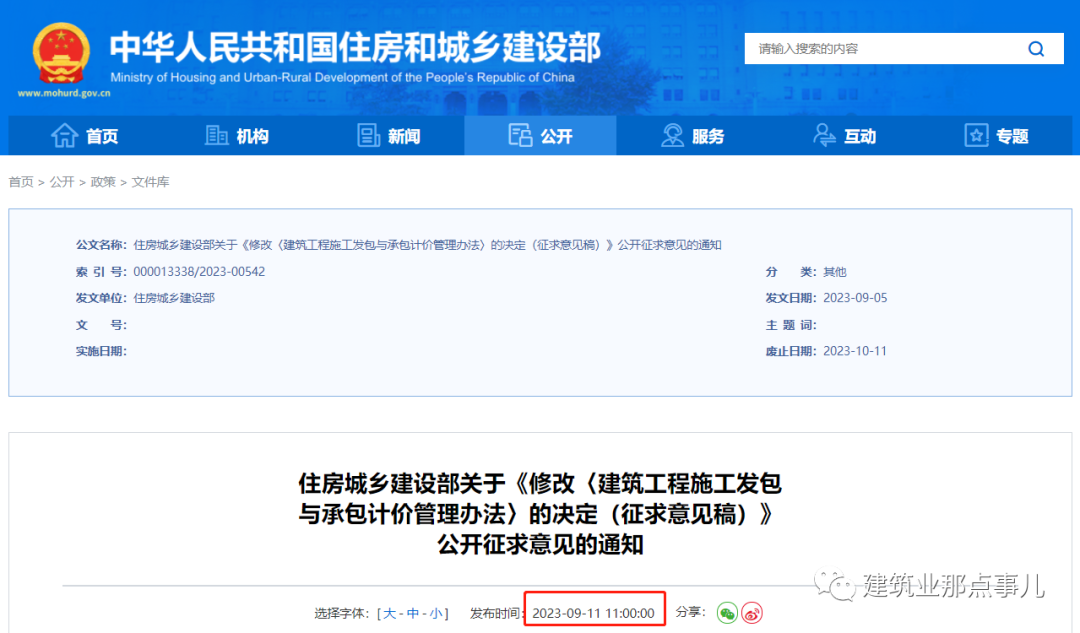Select small font size 小
This screenshot has height=633, width=1080.
coord(436,613)
